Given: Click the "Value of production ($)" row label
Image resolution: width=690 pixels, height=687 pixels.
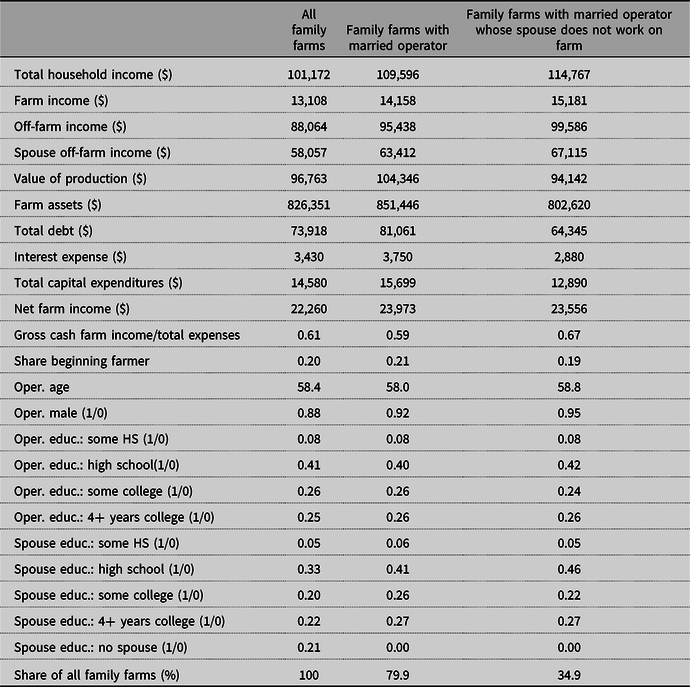Looking at the screenshot, I should (x=78, y=178).
